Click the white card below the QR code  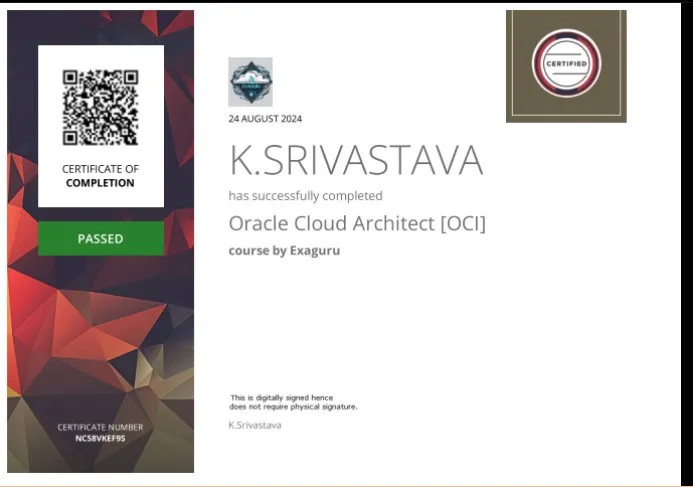click(x=100, y=198)
